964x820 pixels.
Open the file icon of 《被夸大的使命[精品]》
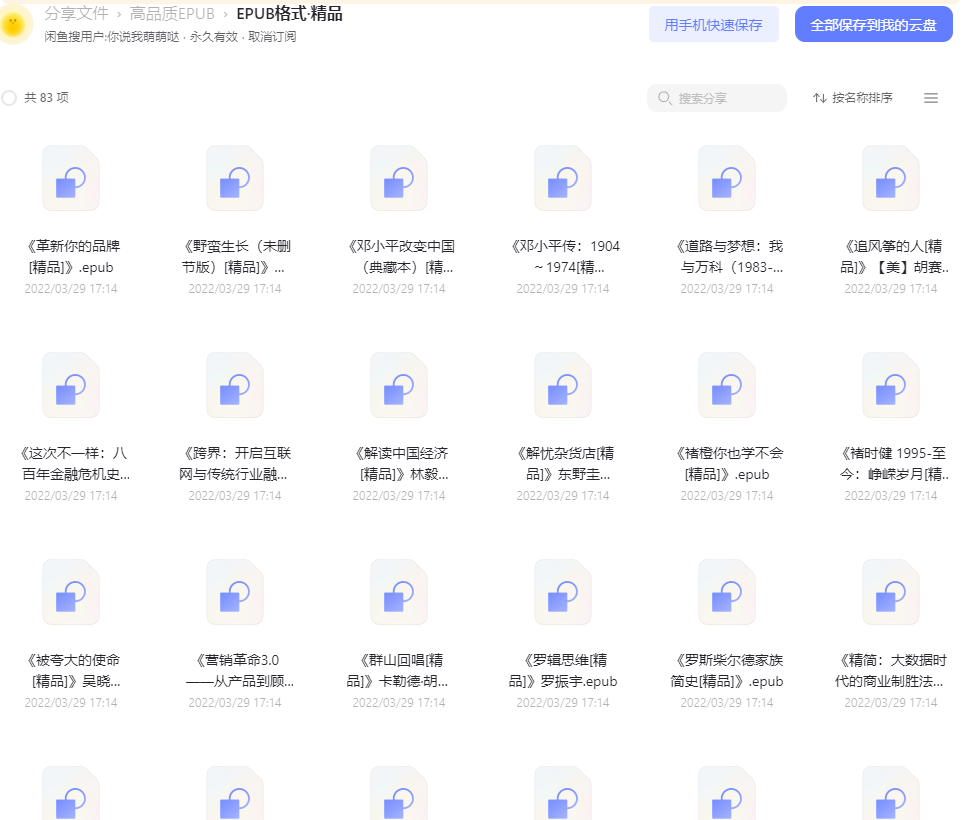click(71, 593)
